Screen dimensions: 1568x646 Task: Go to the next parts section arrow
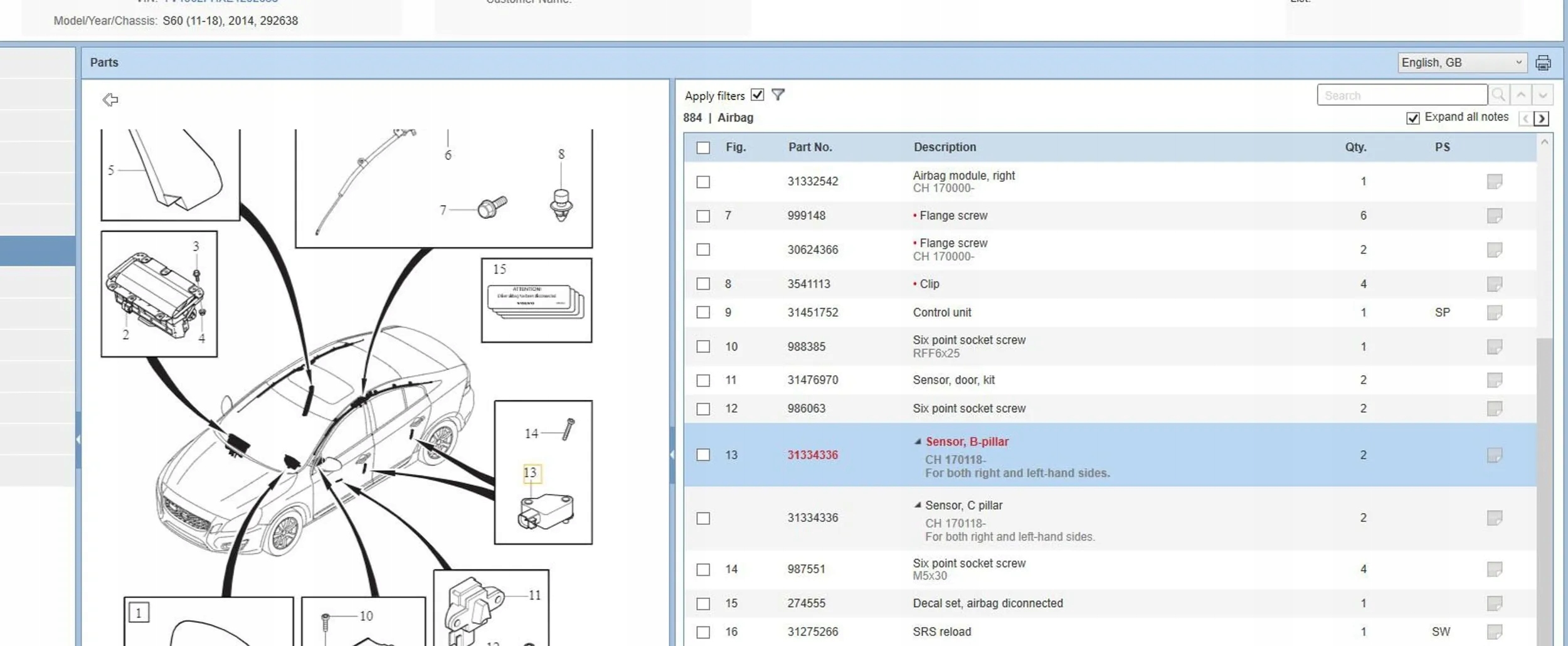(x=1542, y=119)
